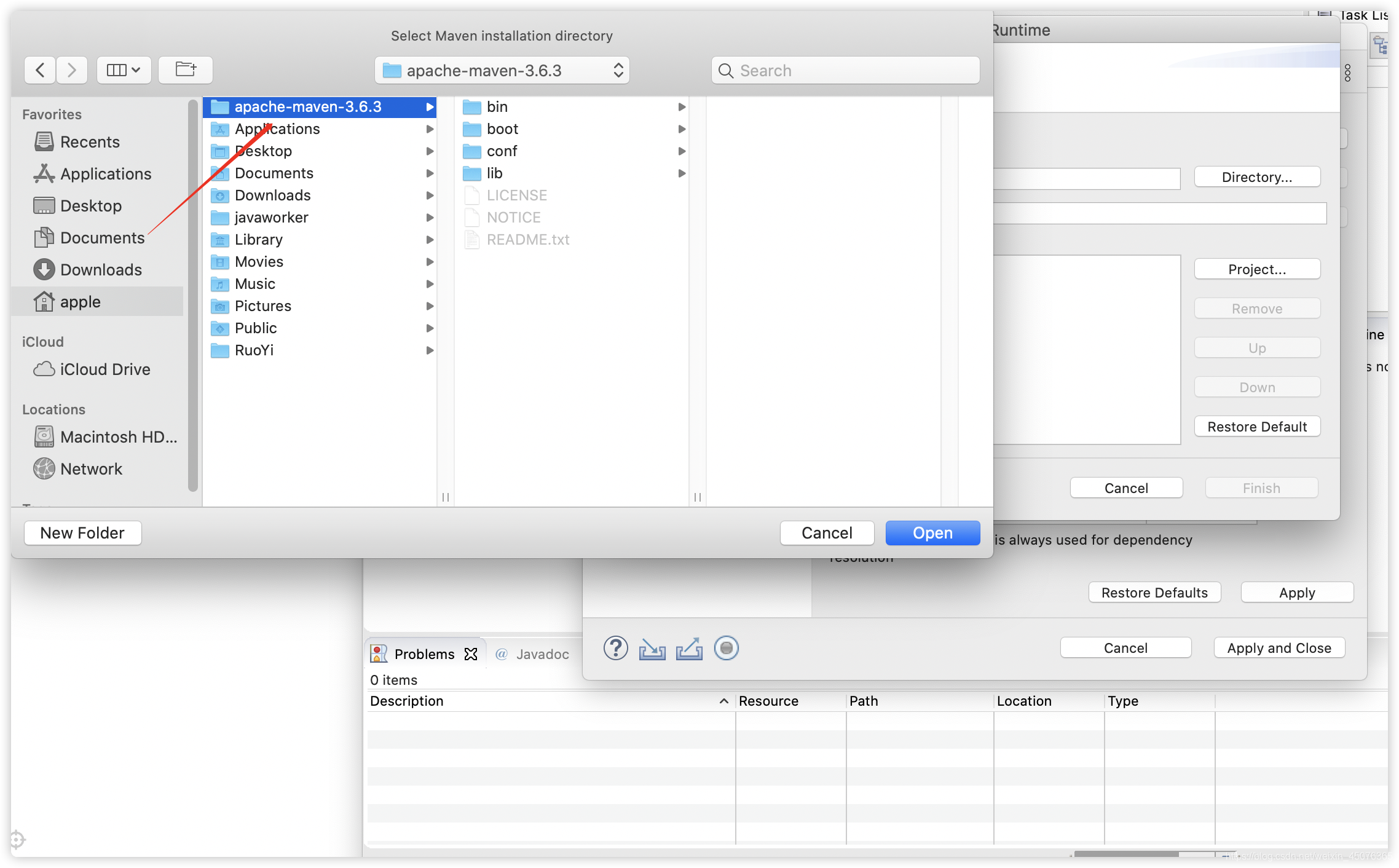Select Pictures folder
This screenshot has height=868, width=1399.
click(320, 306)
